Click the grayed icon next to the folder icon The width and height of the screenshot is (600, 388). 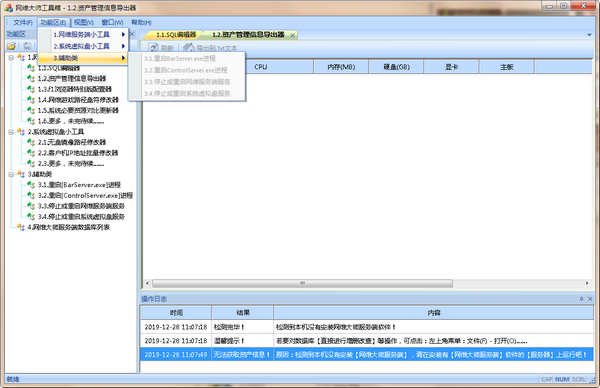(x=27, y=46)
